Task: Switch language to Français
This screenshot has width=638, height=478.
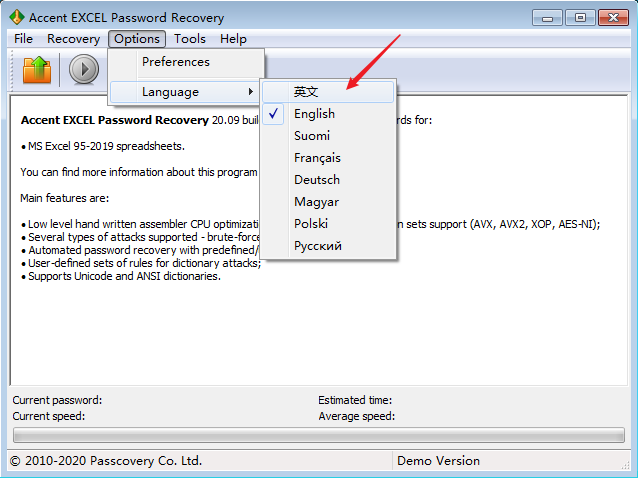Action: (317, 158)
